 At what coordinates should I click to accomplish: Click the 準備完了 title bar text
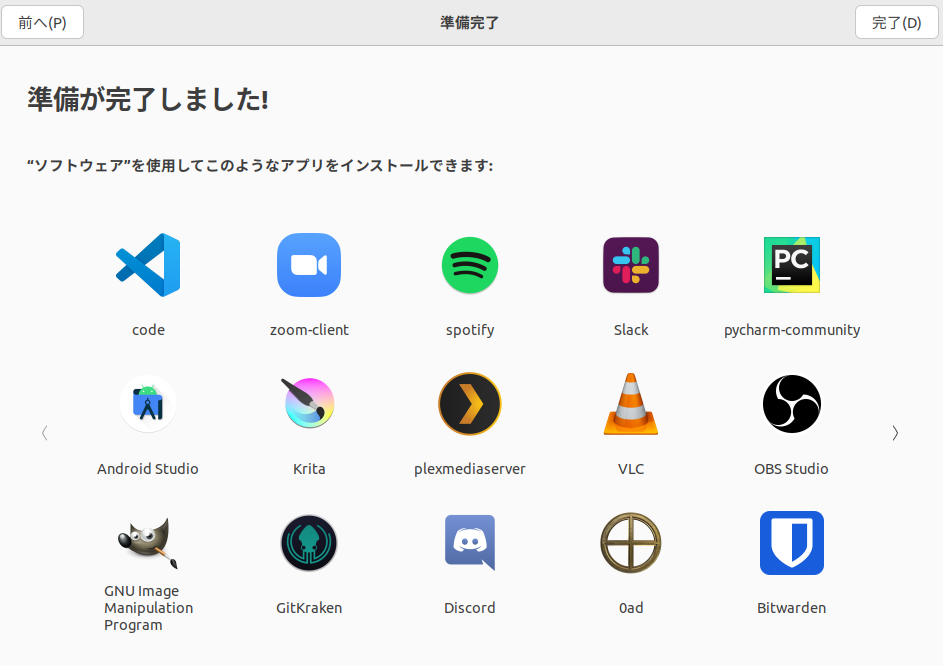point(470,23)
